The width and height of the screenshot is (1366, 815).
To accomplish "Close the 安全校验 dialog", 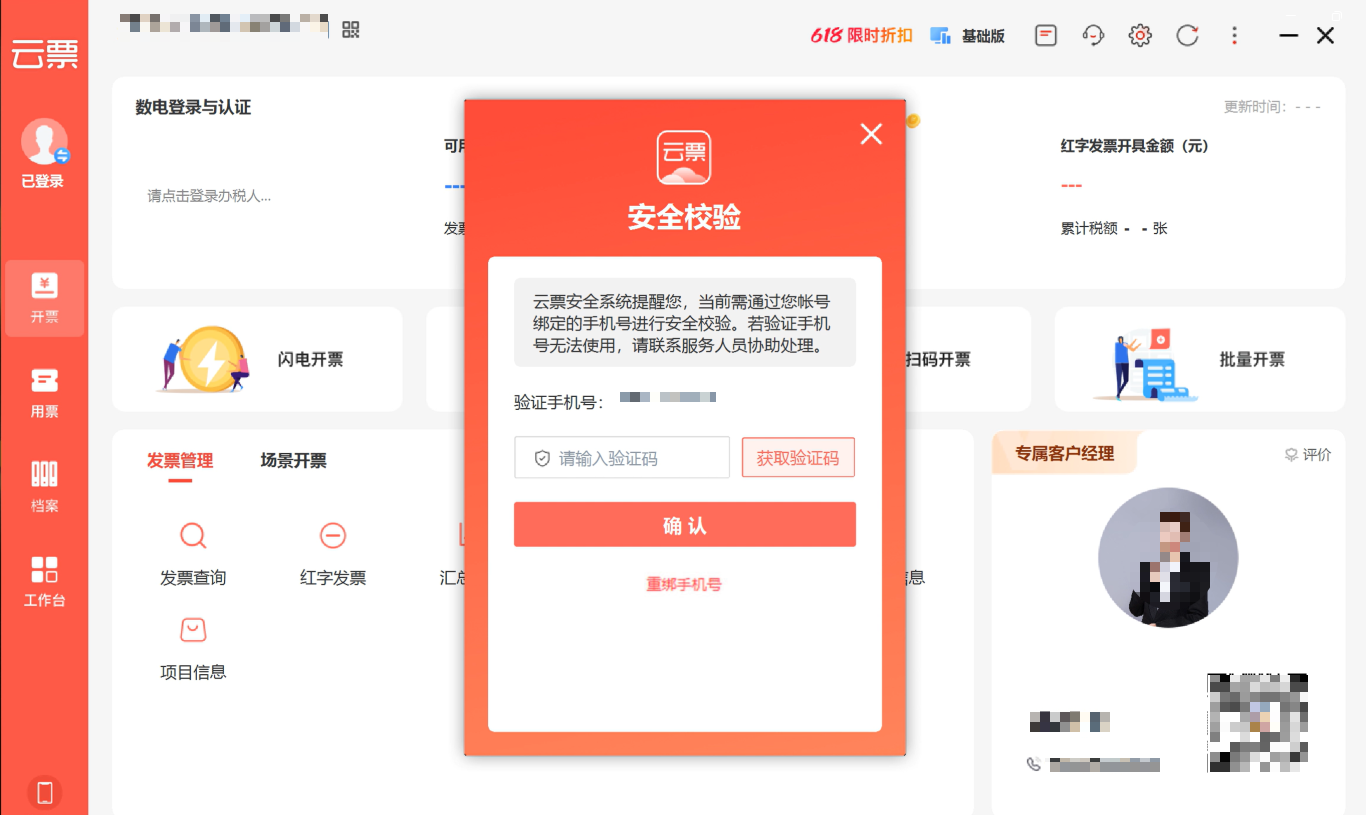I will coord(871,134).
